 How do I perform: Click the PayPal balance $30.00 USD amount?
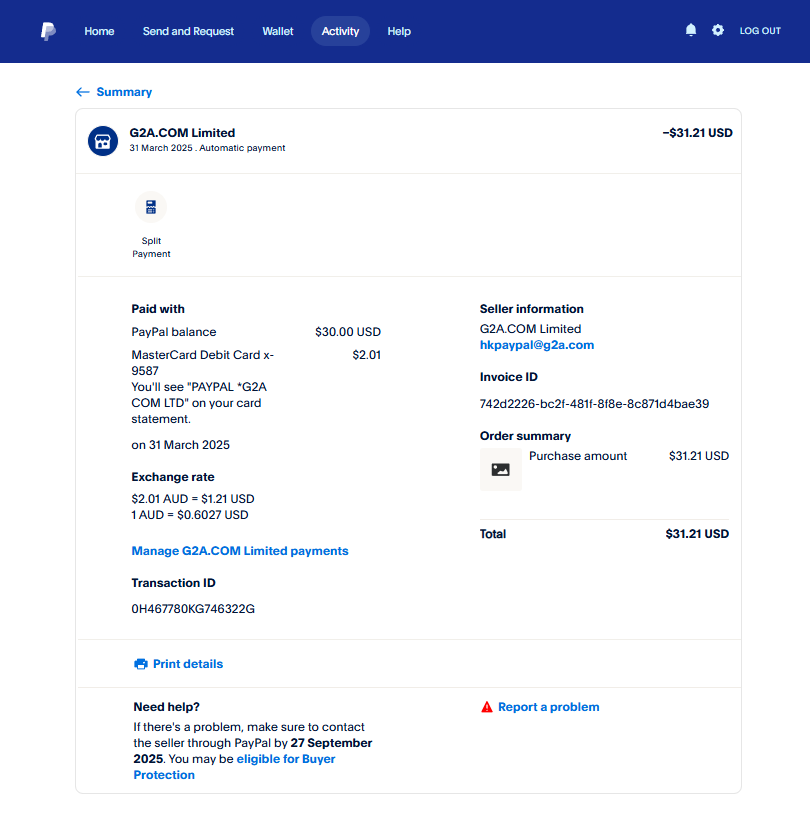coord(347,332)
